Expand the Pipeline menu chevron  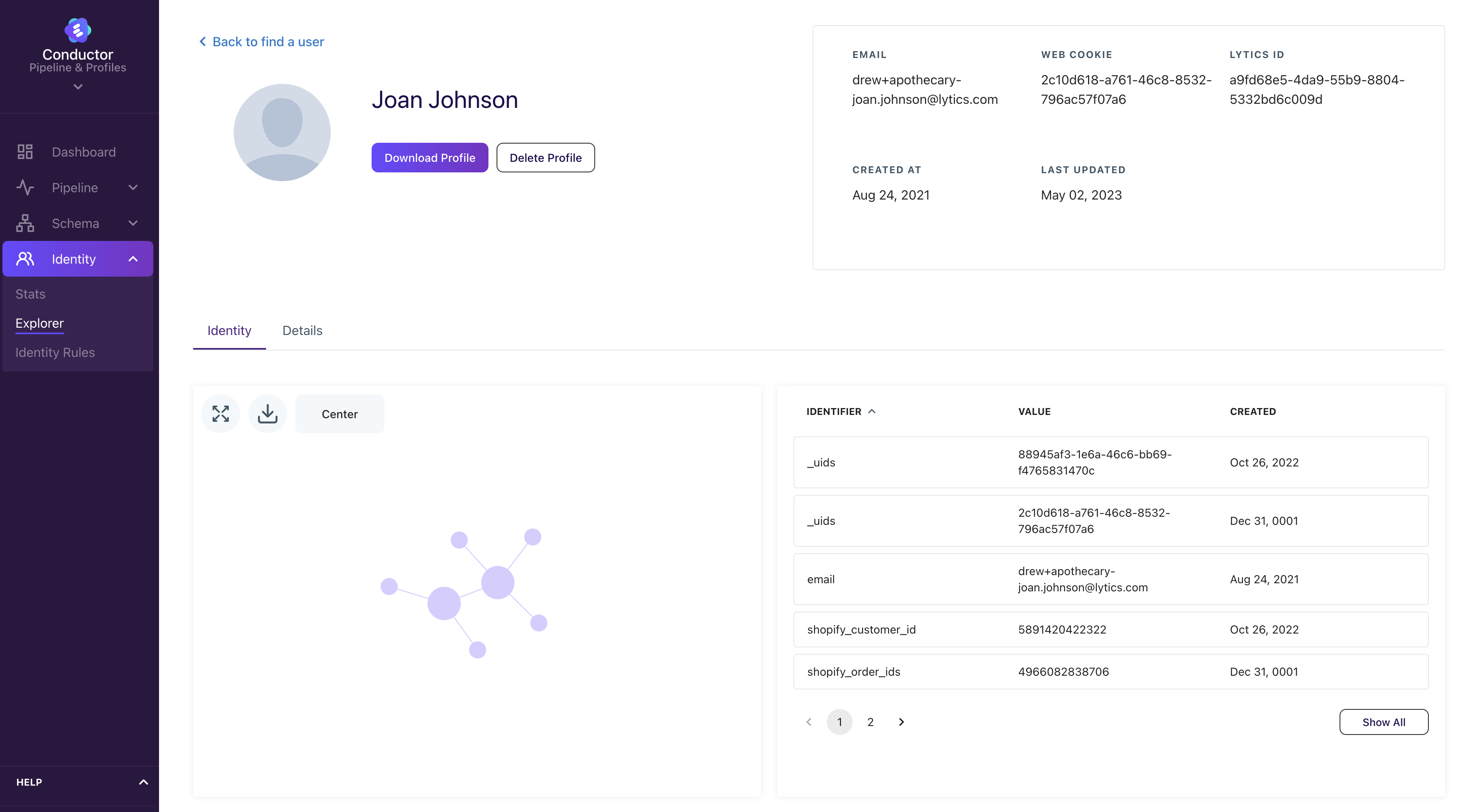point(133,187)
